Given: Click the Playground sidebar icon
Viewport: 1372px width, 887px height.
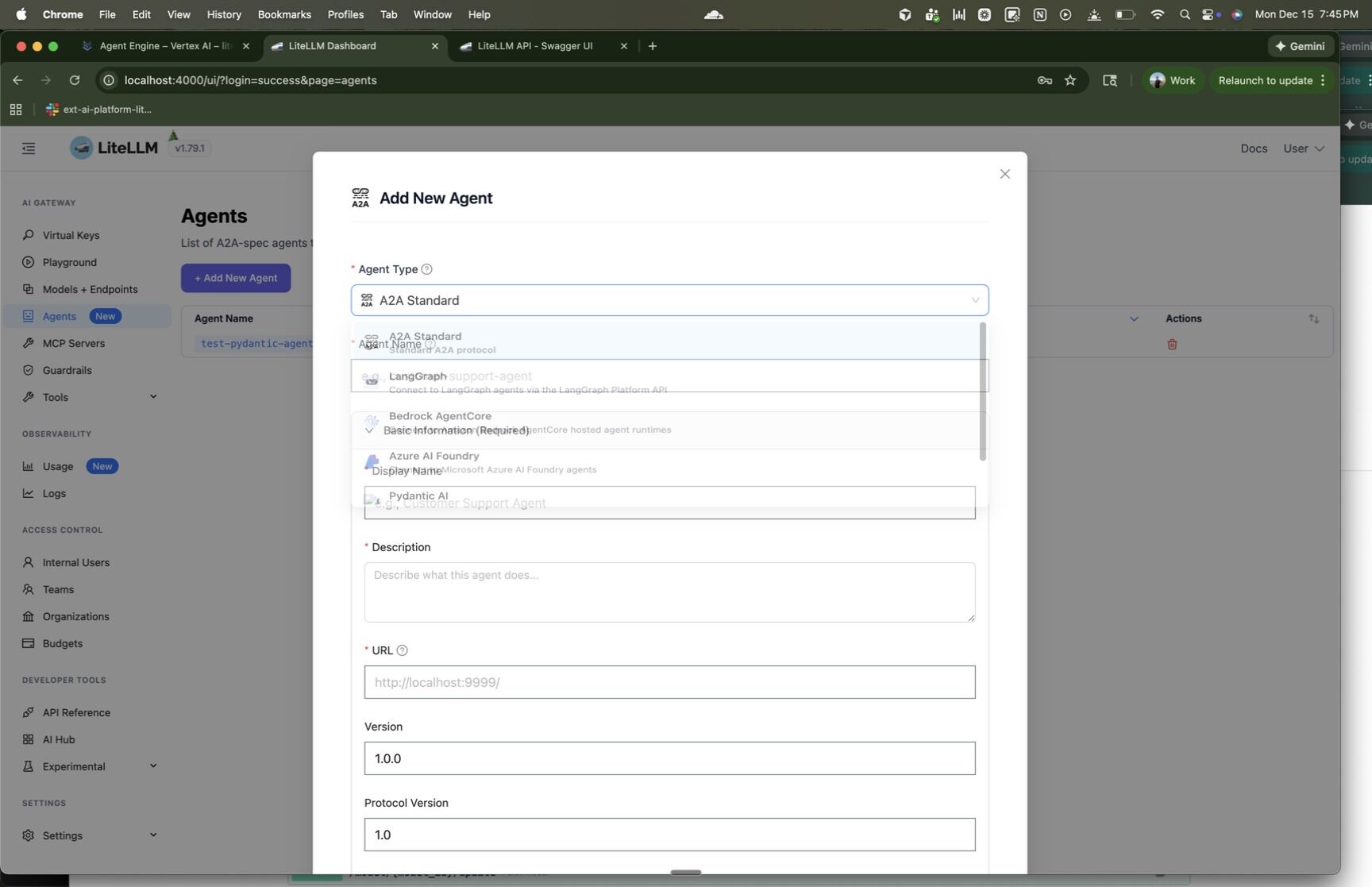Looking at the screenshot, I should point(29,262).
